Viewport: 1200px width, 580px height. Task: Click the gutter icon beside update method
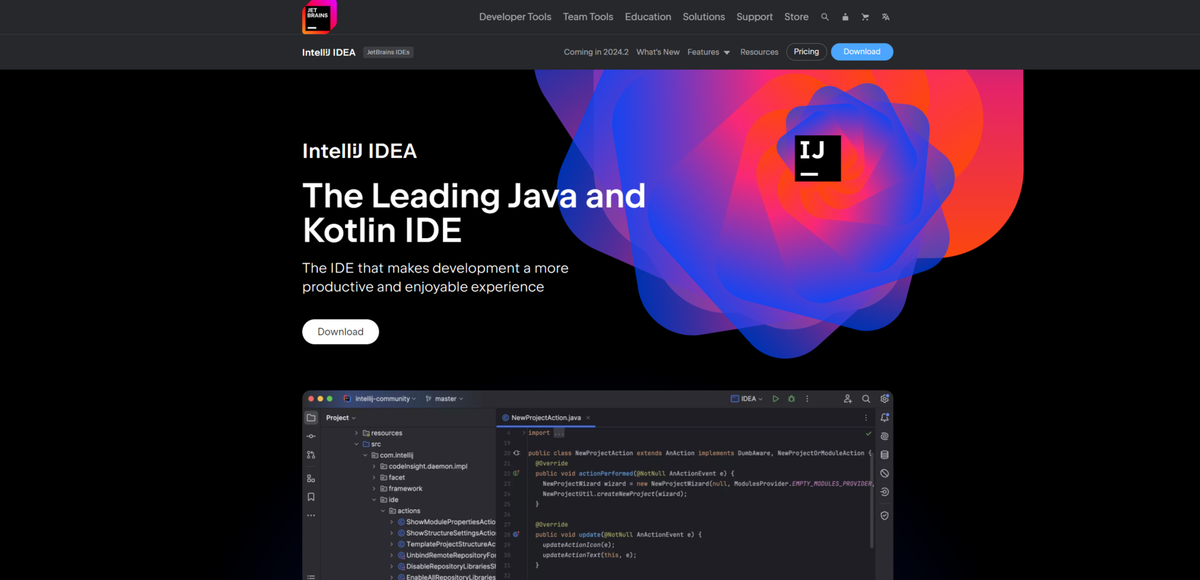517,534
